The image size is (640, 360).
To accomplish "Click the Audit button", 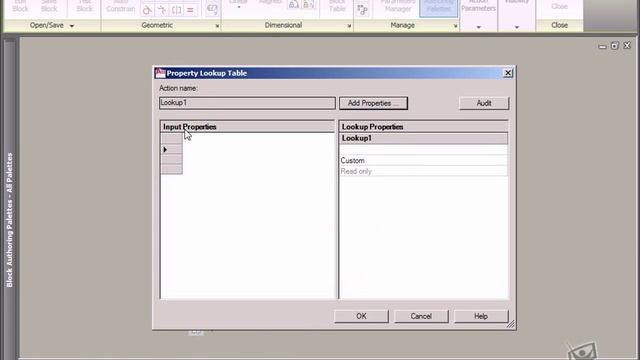I will (x=484, y=103).
